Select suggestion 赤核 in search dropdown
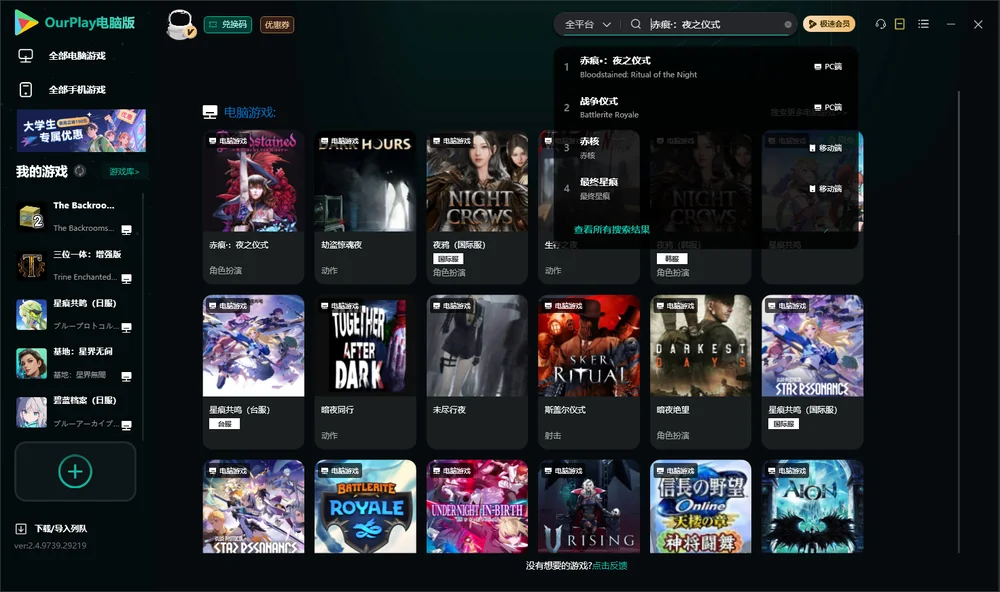 pos(704,148)
